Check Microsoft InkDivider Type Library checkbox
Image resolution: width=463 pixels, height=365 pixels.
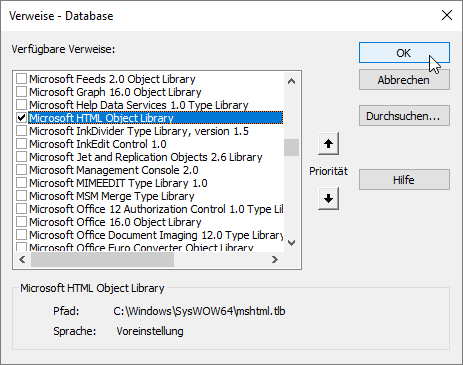tap(22, 131)
